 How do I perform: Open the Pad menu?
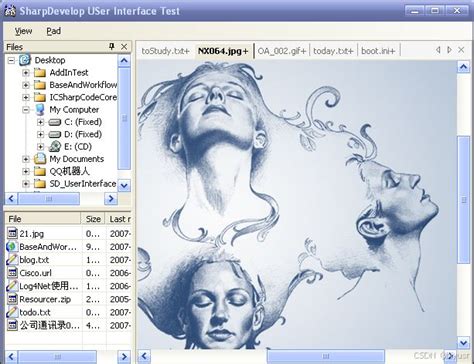53,31
